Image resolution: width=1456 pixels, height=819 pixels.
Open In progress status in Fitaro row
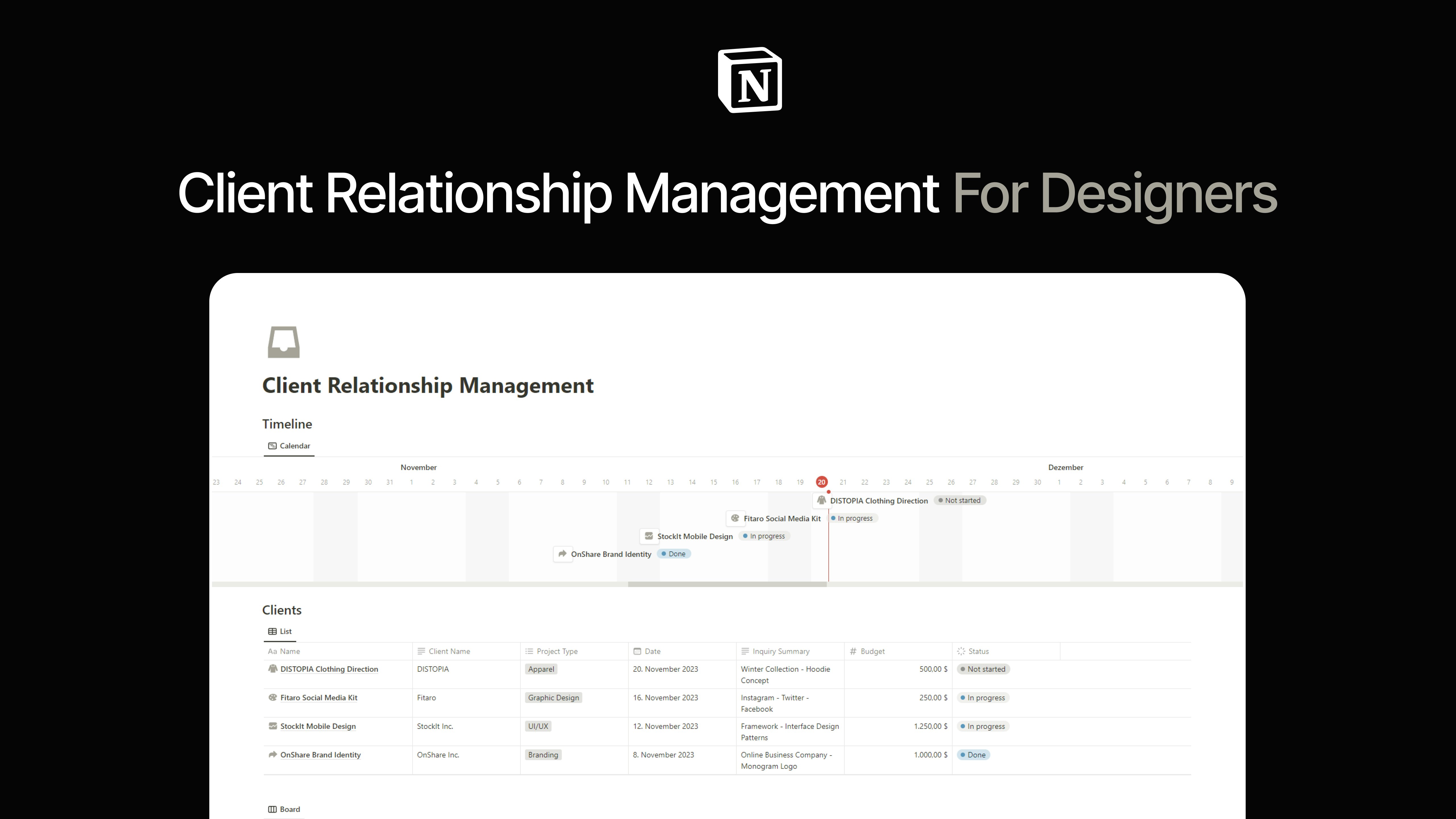click(983, 698)
